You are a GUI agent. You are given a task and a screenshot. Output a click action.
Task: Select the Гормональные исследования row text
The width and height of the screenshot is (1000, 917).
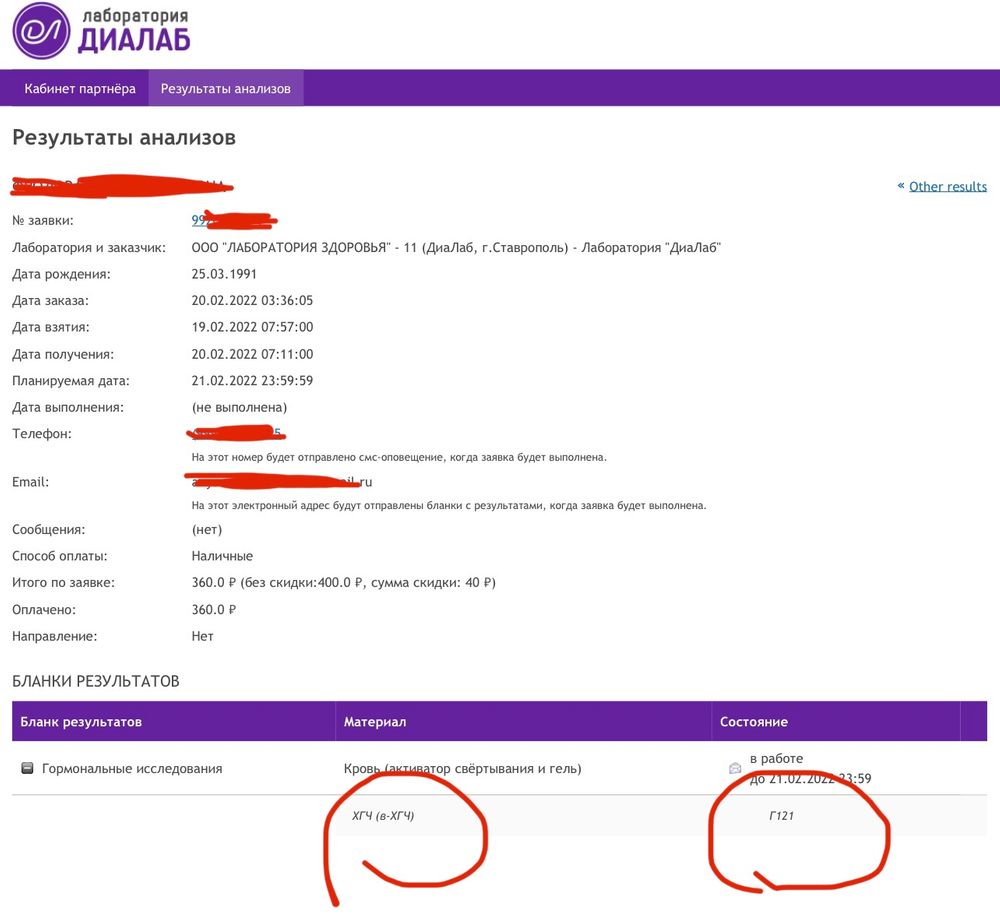132,768
